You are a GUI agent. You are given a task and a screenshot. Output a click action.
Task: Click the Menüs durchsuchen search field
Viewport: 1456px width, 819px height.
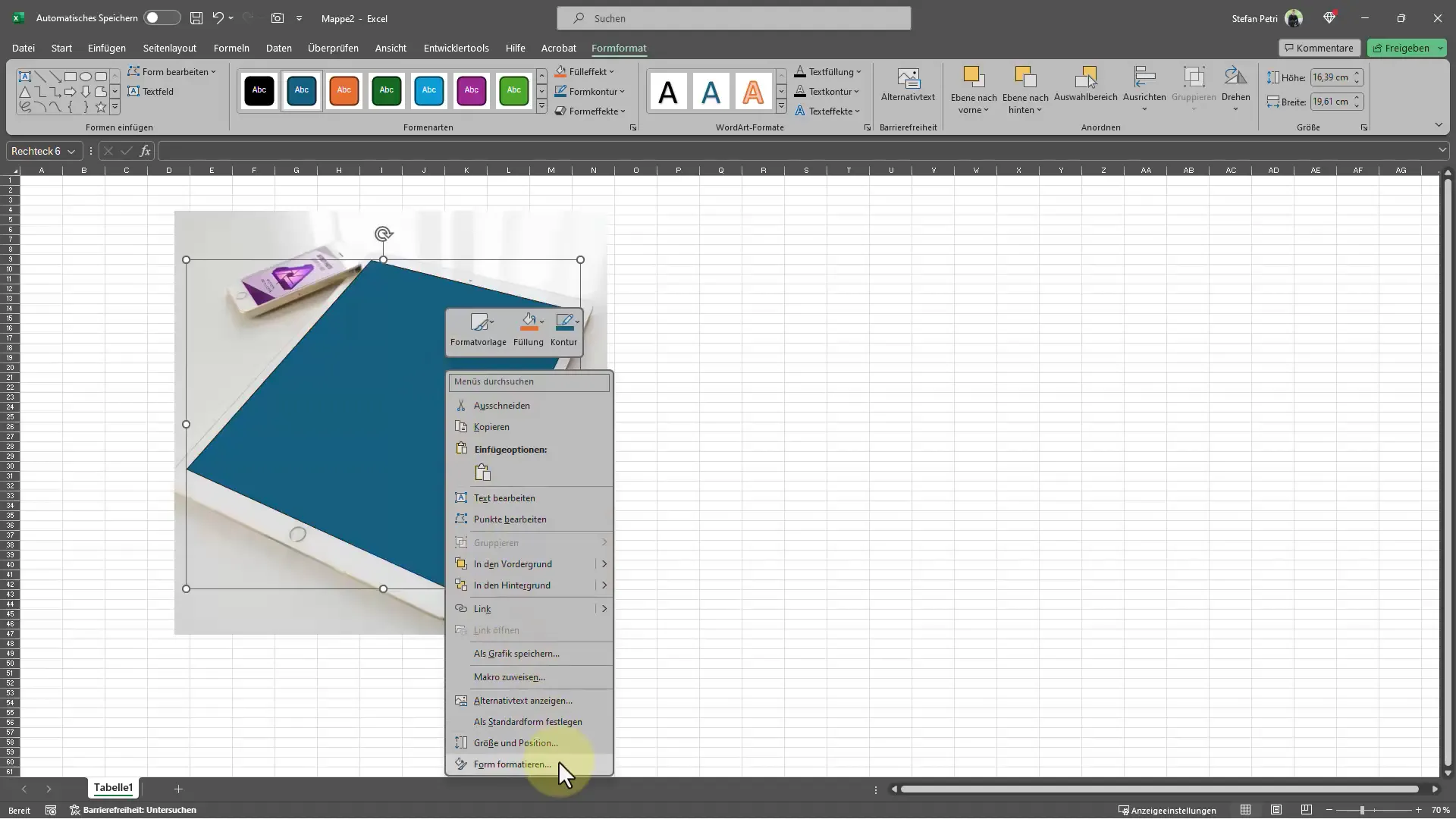pyautogui.click(x=529, y=381)
